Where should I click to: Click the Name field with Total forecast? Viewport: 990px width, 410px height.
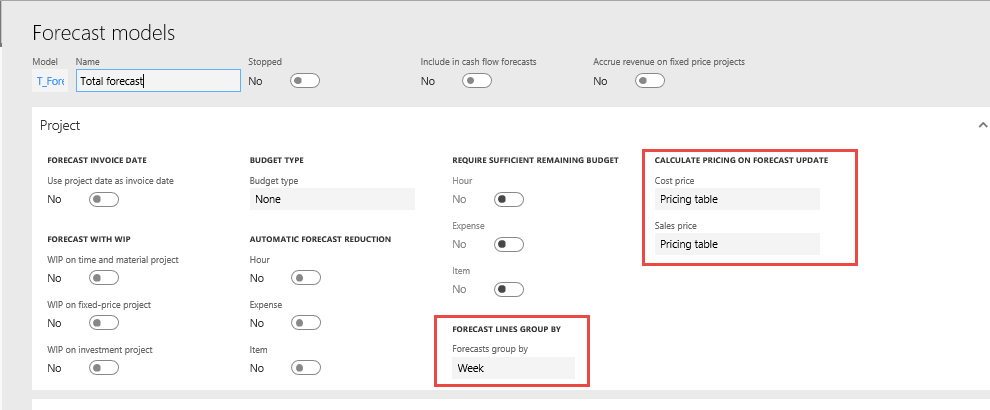pyautogui.click(x=158, y=81)
